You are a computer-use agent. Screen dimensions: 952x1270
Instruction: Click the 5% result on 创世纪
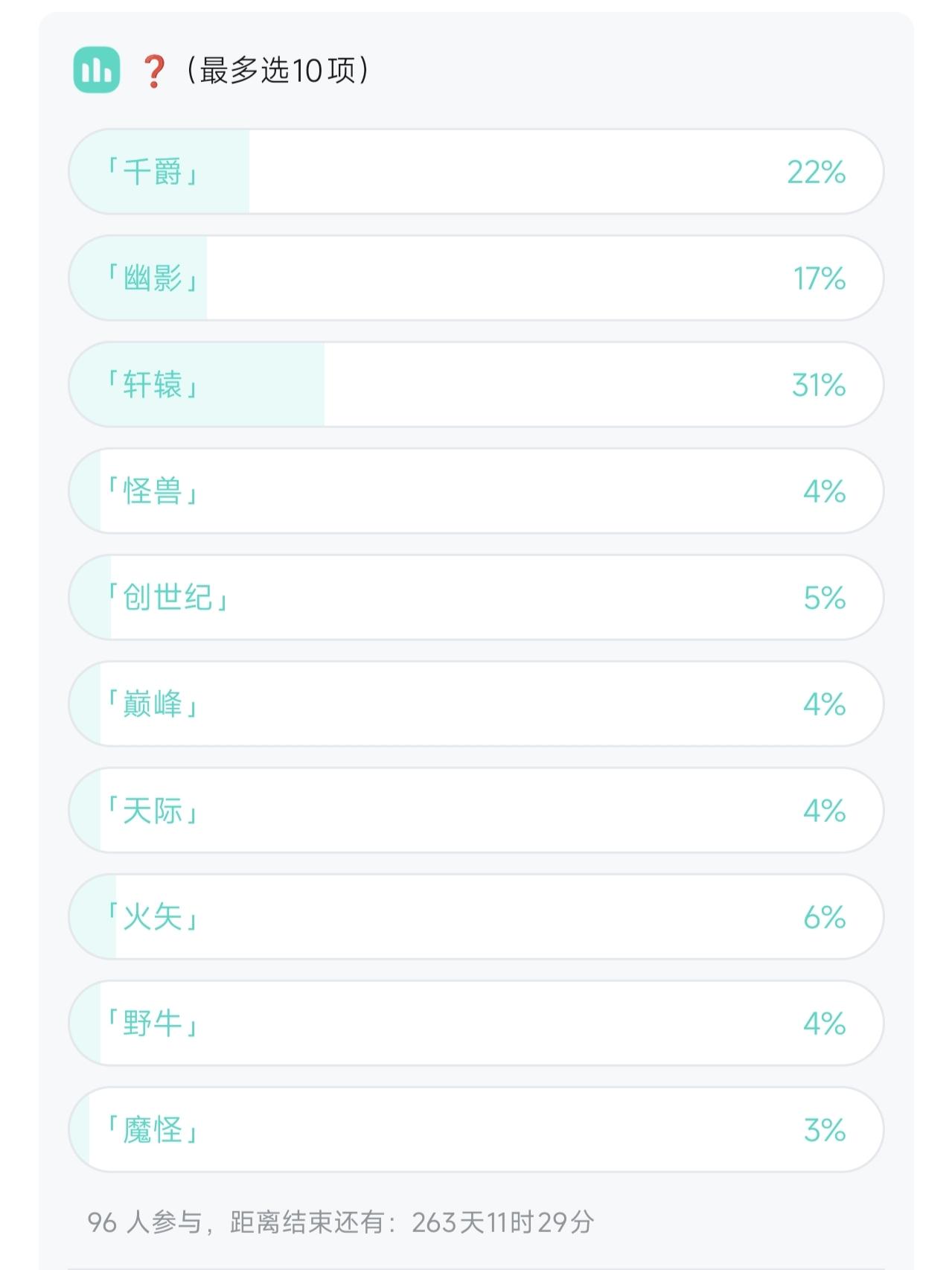coord(824,598)
